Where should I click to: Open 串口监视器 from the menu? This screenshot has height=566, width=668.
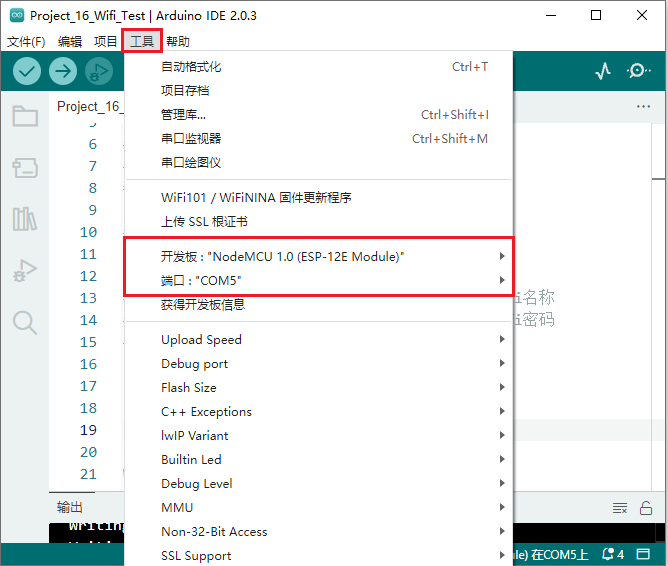(x=319, y=138)
